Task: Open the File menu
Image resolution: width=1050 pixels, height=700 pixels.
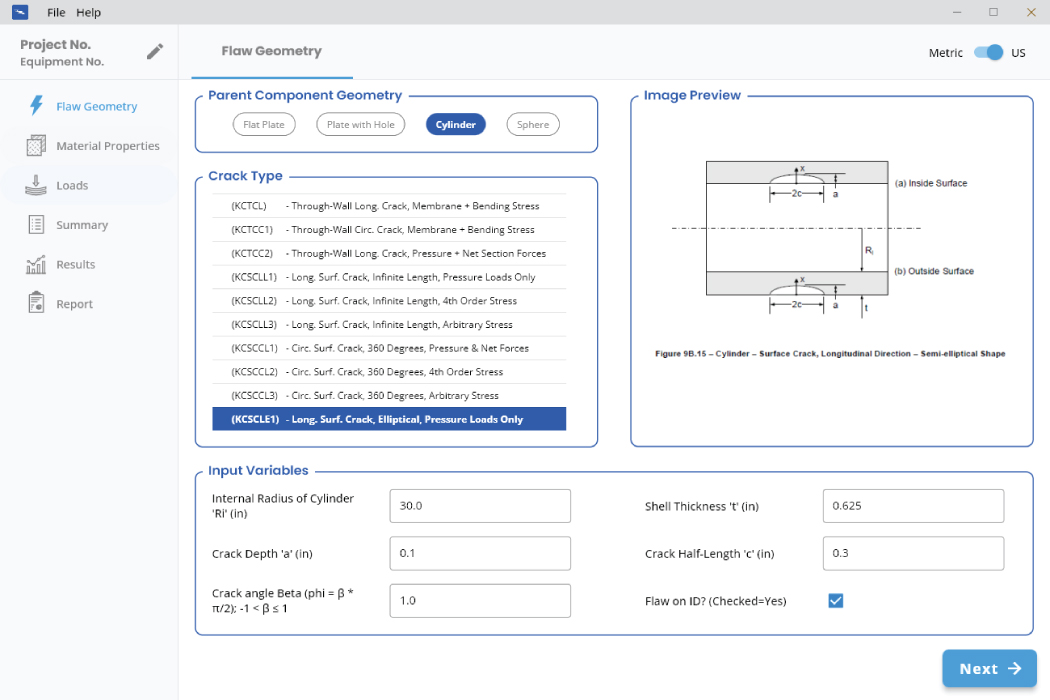Action: tap(56, 13)
